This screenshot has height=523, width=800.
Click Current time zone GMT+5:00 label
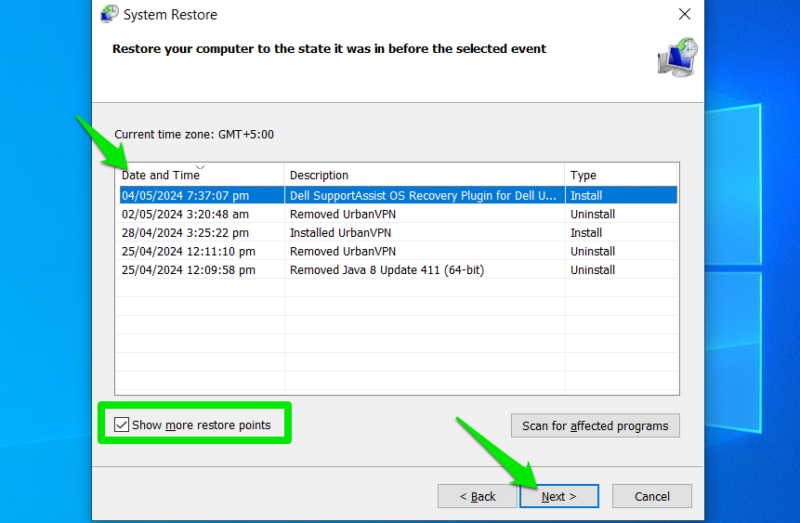pos(194,134)
